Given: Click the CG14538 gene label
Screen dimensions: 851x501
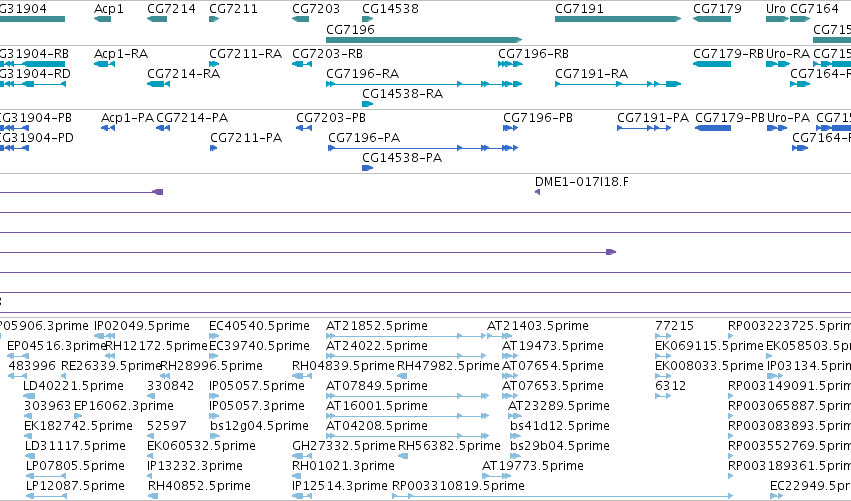Looking at the screenshot, I should point(390,9).
